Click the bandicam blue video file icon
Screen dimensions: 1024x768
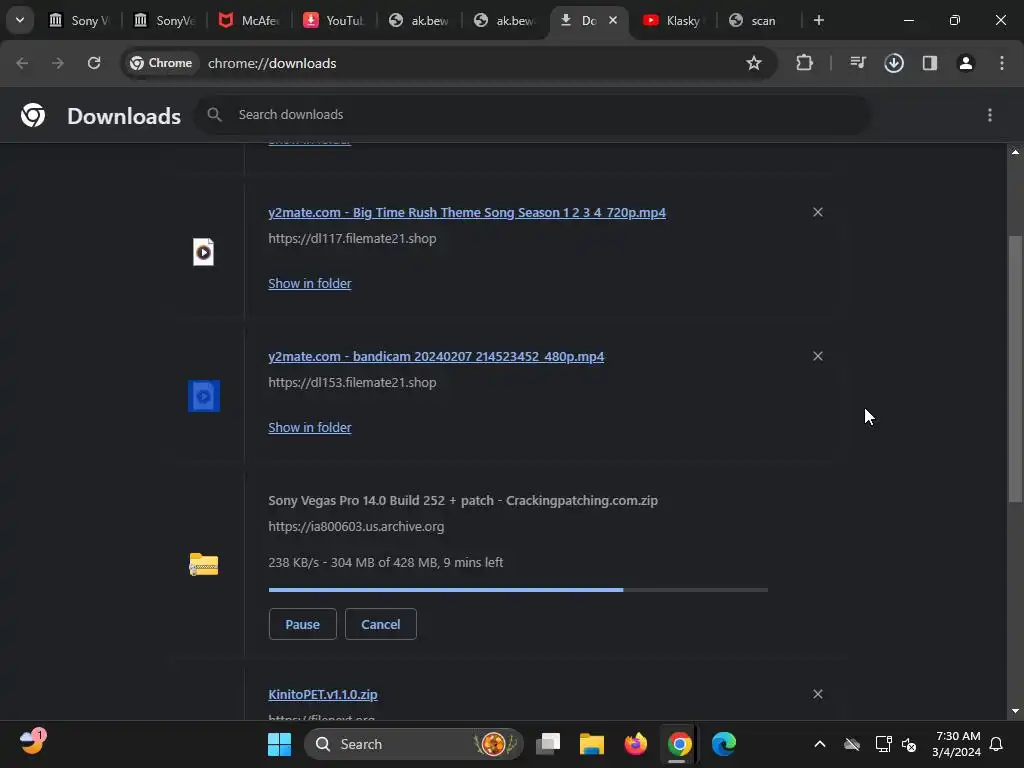click(204, 396)
